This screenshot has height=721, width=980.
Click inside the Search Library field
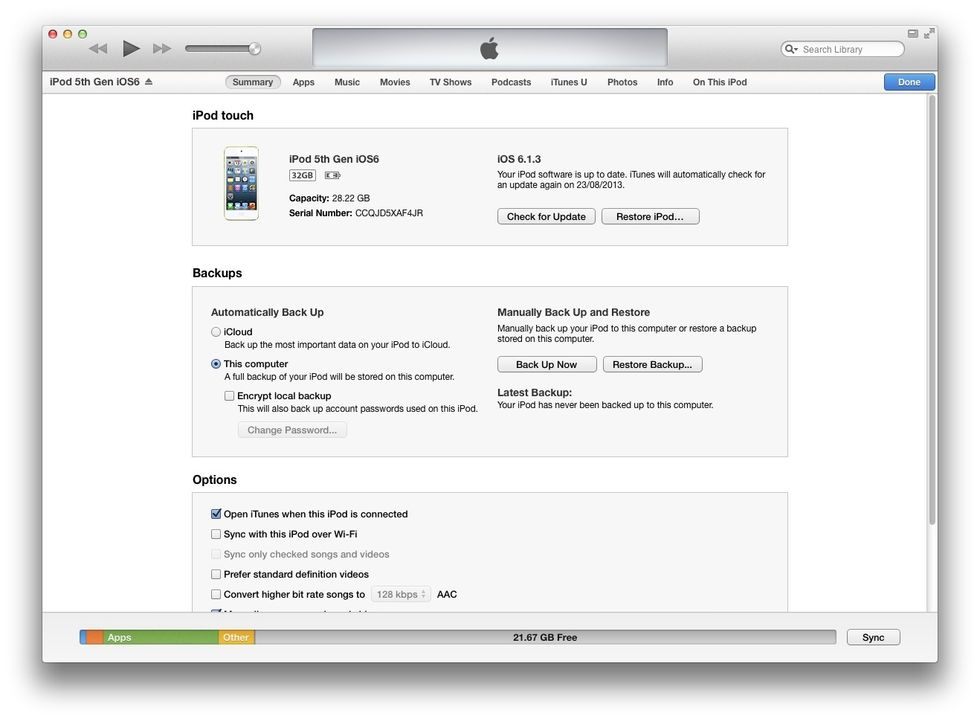click(848, 49)
